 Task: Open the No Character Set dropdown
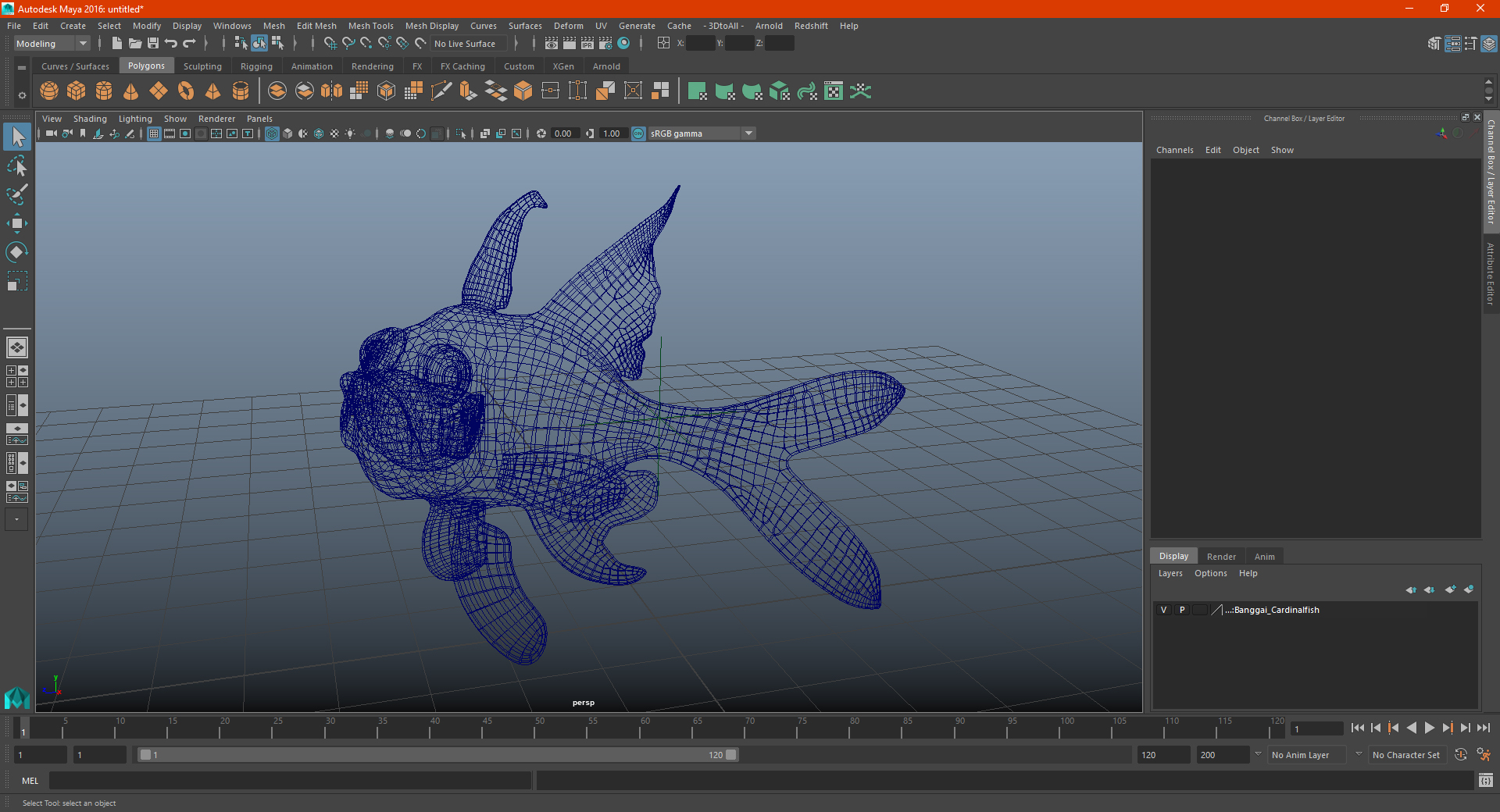click(1406, 755)
